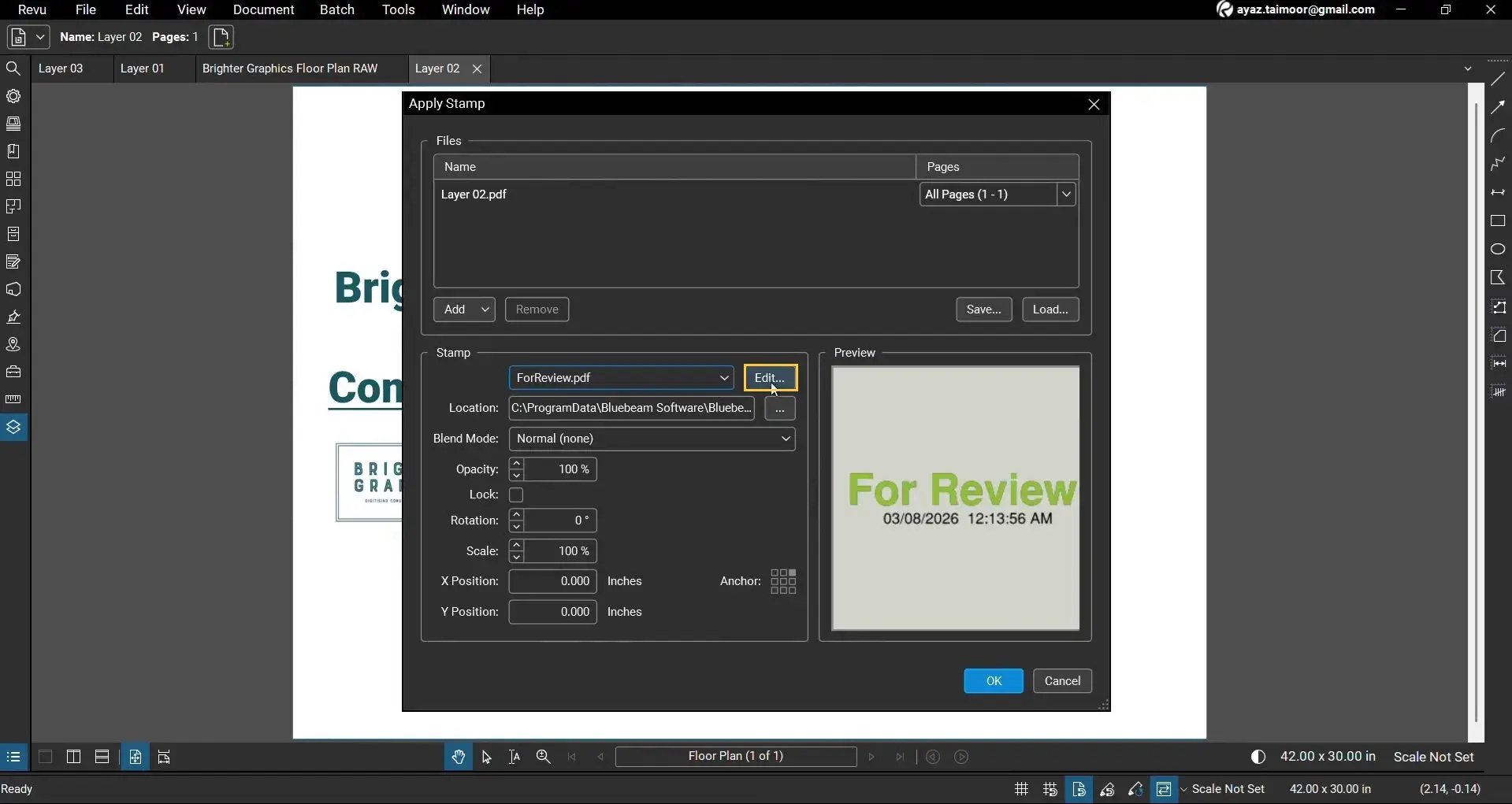The image size is (1512, 804).
Task: Select the Arc markup tool
Action: (x=1498, y=136)
